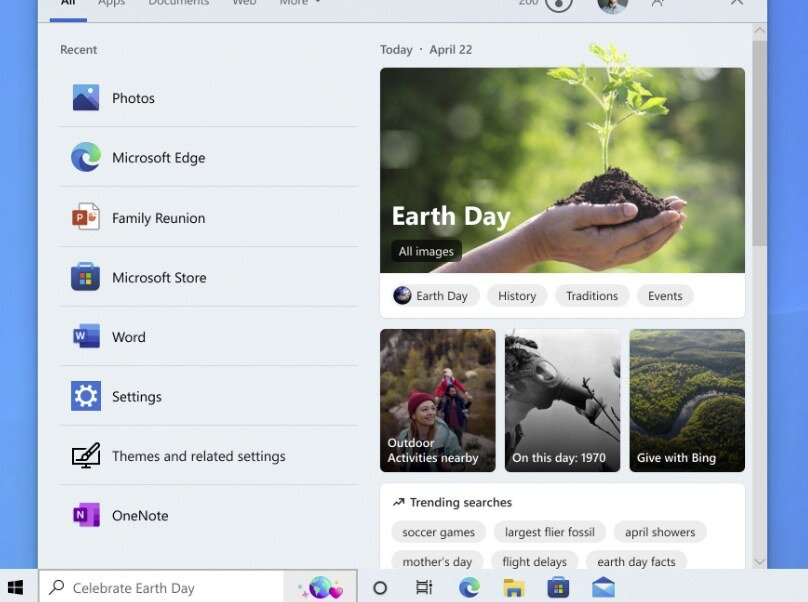Open the user profile avatar
The image size is (808, 602).
click(x=612, y=4)
